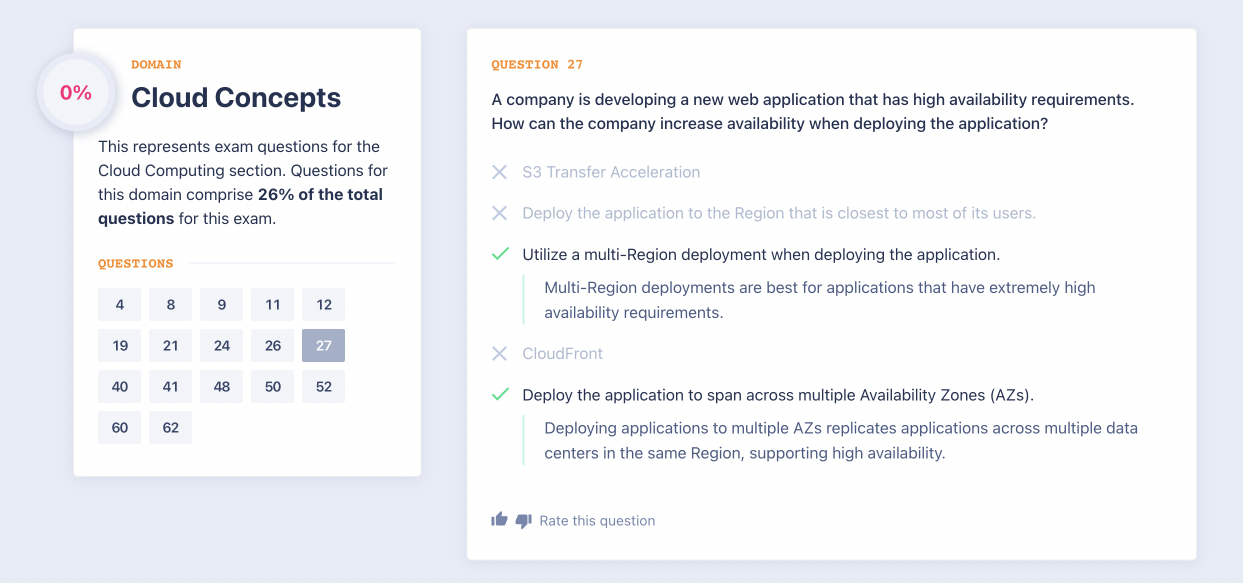Select the CloudFront answer option
The height and width of the screenshot is (583, 1243).
point(562,353)
